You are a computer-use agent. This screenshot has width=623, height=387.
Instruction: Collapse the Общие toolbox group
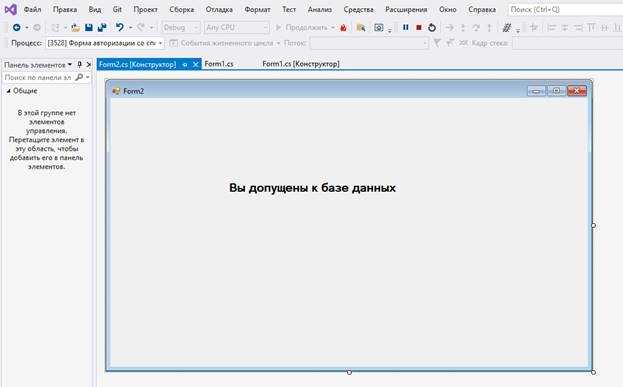pyautogui.click(x=8, y=91)
